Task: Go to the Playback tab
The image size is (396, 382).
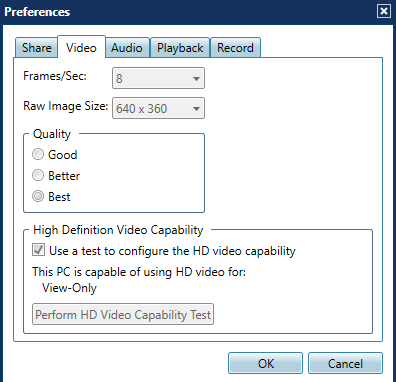Action: pyautogui.click(x=180, y=48)
